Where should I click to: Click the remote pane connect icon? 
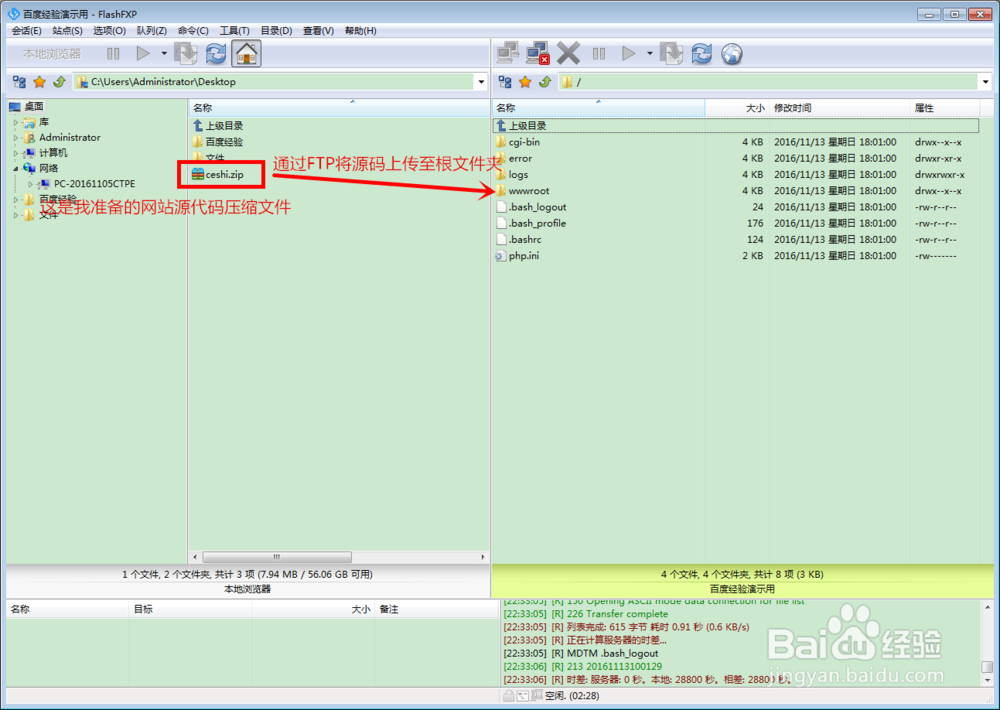508,54
